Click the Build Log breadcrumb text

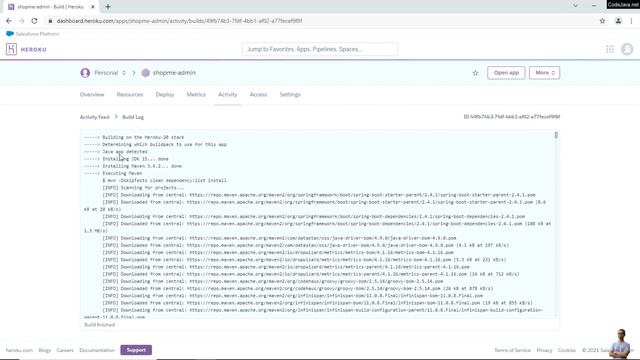[133, 117]
